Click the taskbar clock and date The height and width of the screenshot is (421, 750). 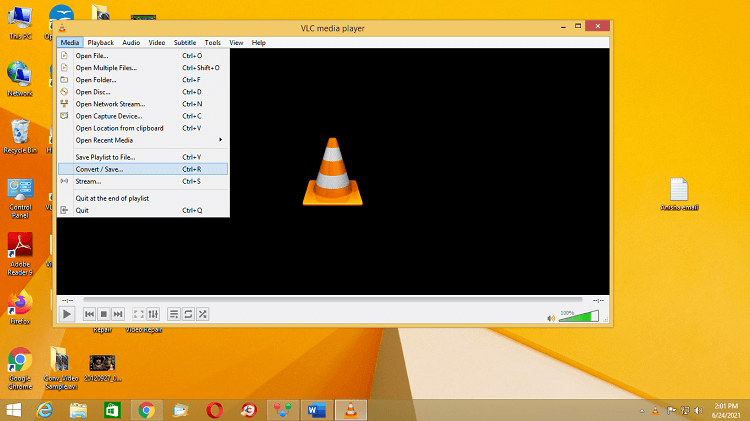(x=726, y=410)
